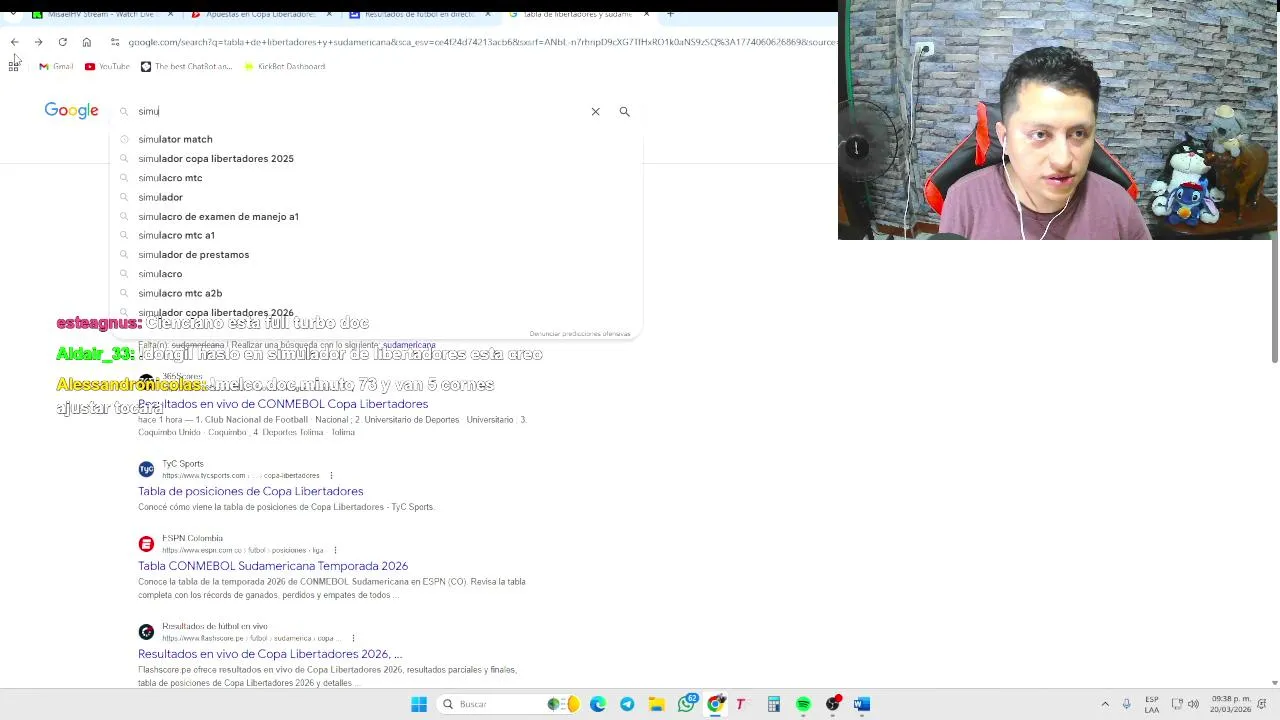The height and width of the screenshot is (720, 1280).
Task: Choose suggestion simulacro de examen de manejo a1
Action: pos(375,216)
